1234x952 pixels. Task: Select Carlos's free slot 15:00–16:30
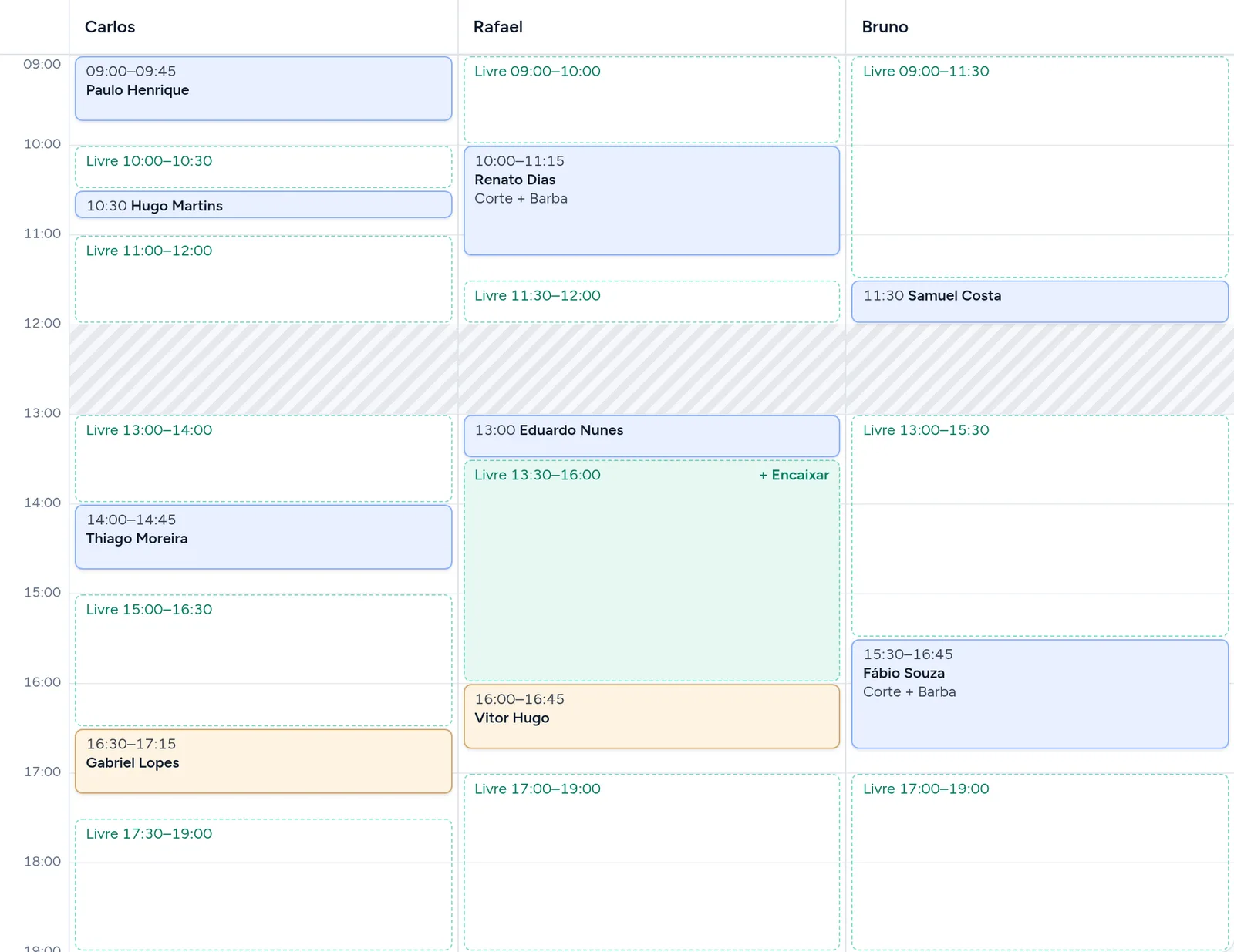263,660
